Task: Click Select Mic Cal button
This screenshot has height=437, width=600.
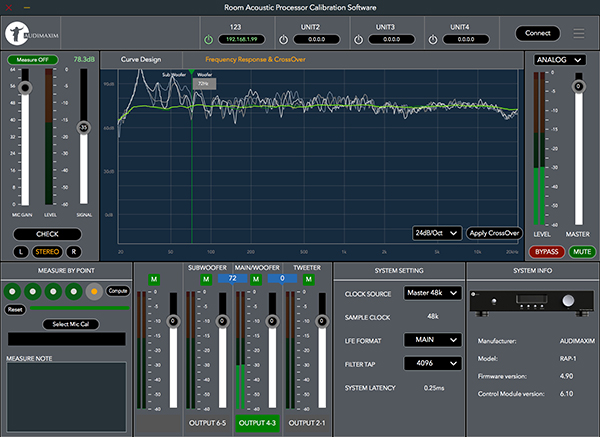Action: click(71, 324)
